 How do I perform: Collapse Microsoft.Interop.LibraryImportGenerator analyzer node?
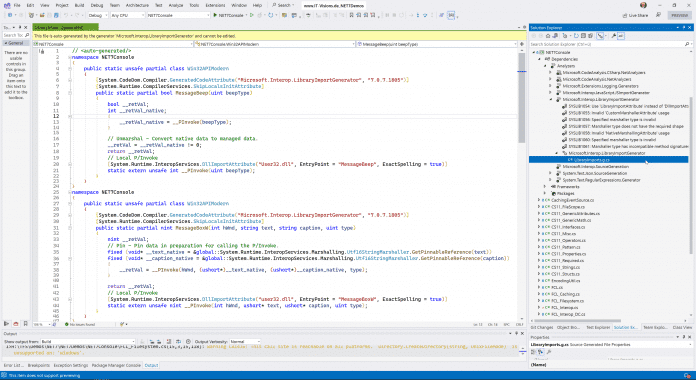click(x=551, y=99)
